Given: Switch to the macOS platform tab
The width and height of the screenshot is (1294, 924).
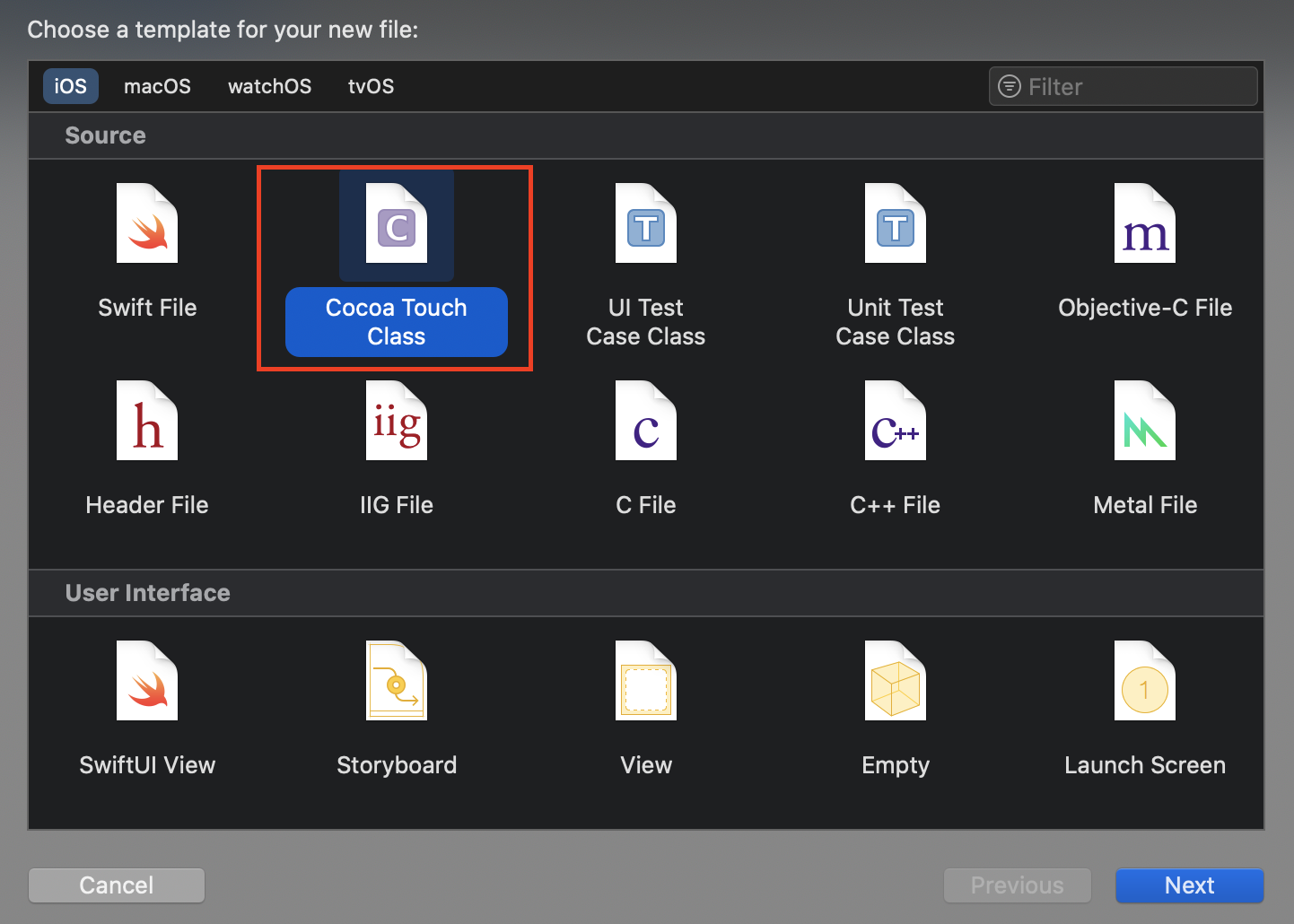Looking at the screenshot, I should click(157, 86).
